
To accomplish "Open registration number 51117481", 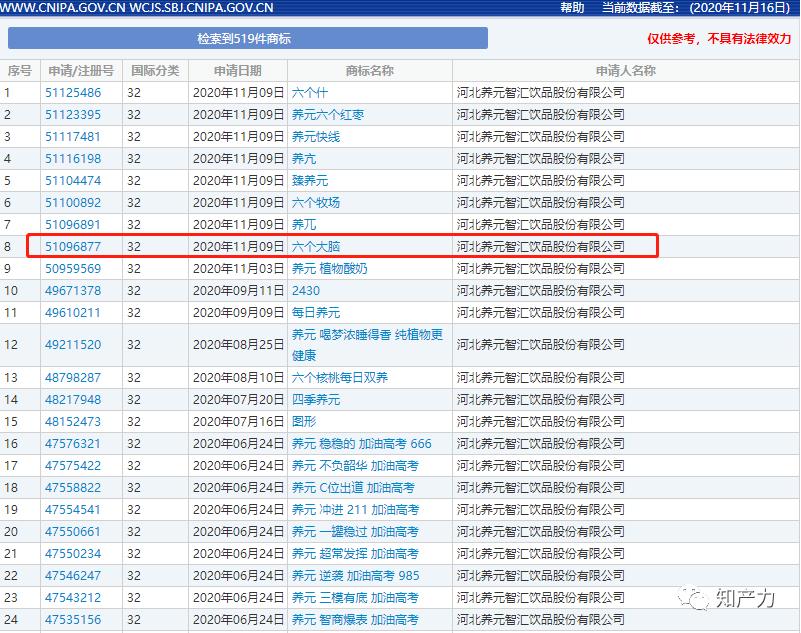I will pyautogui.click(x=73, y=136).
